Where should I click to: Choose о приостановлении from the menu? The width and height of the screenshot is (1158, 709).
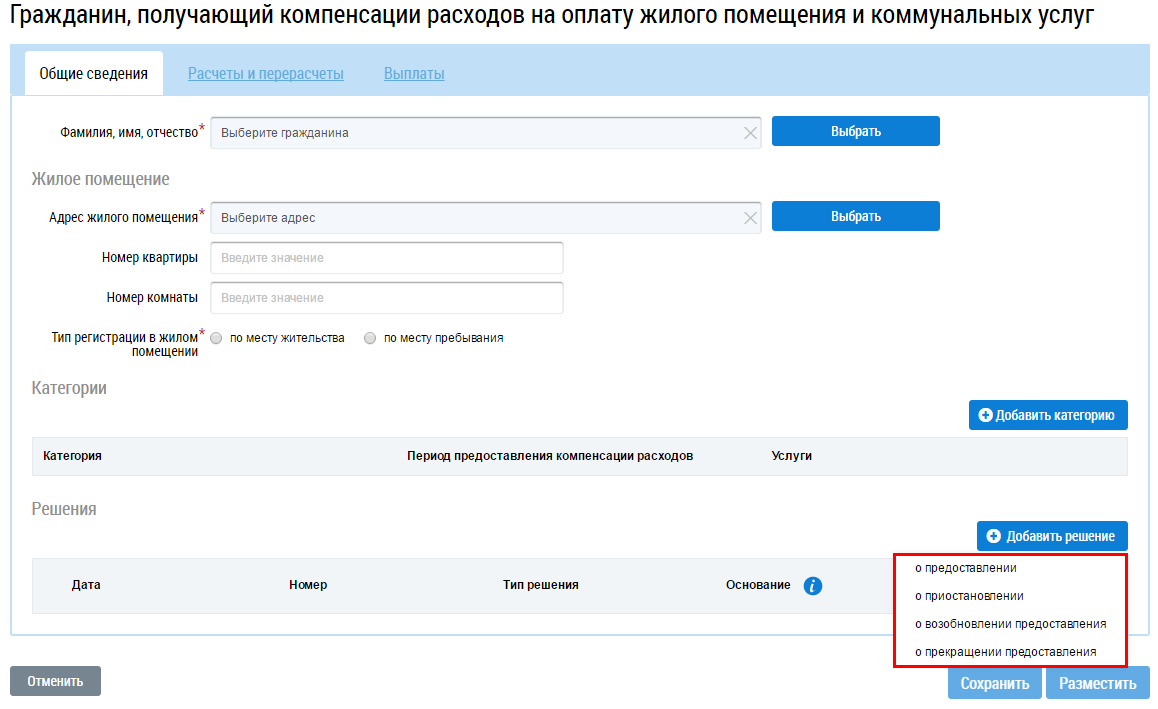[969, 596]
